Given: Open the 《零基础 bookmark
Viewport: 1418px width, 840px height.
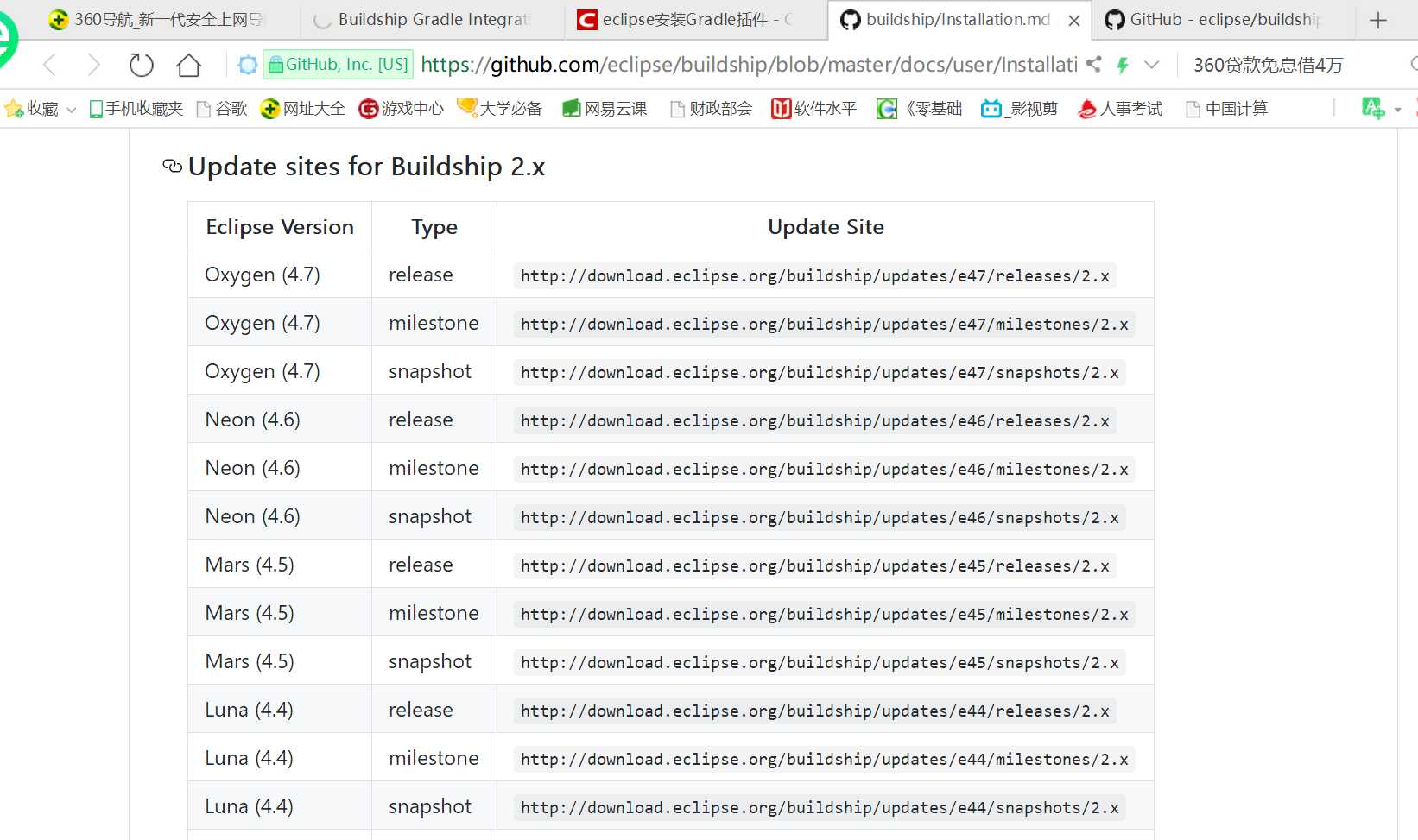Looking at the screenshot, I should tap(919, 109).
